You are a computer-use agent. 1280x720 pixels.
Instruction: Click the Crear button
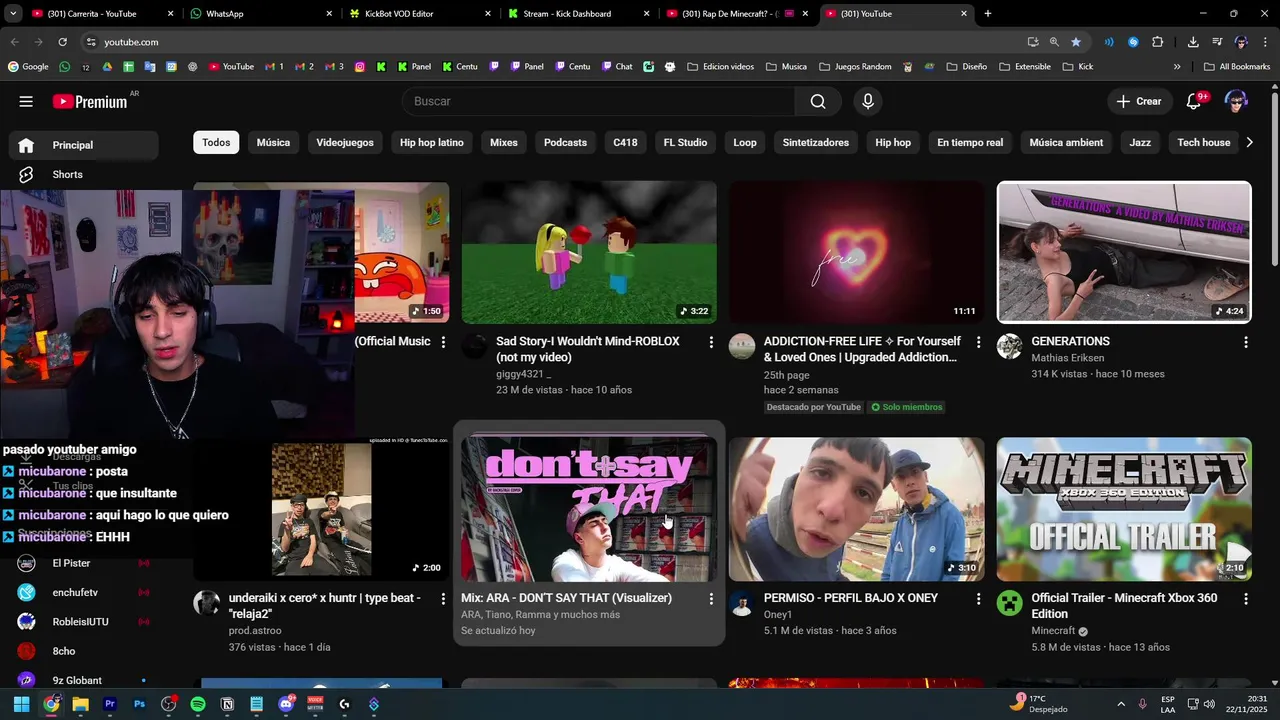(1139, 101)
